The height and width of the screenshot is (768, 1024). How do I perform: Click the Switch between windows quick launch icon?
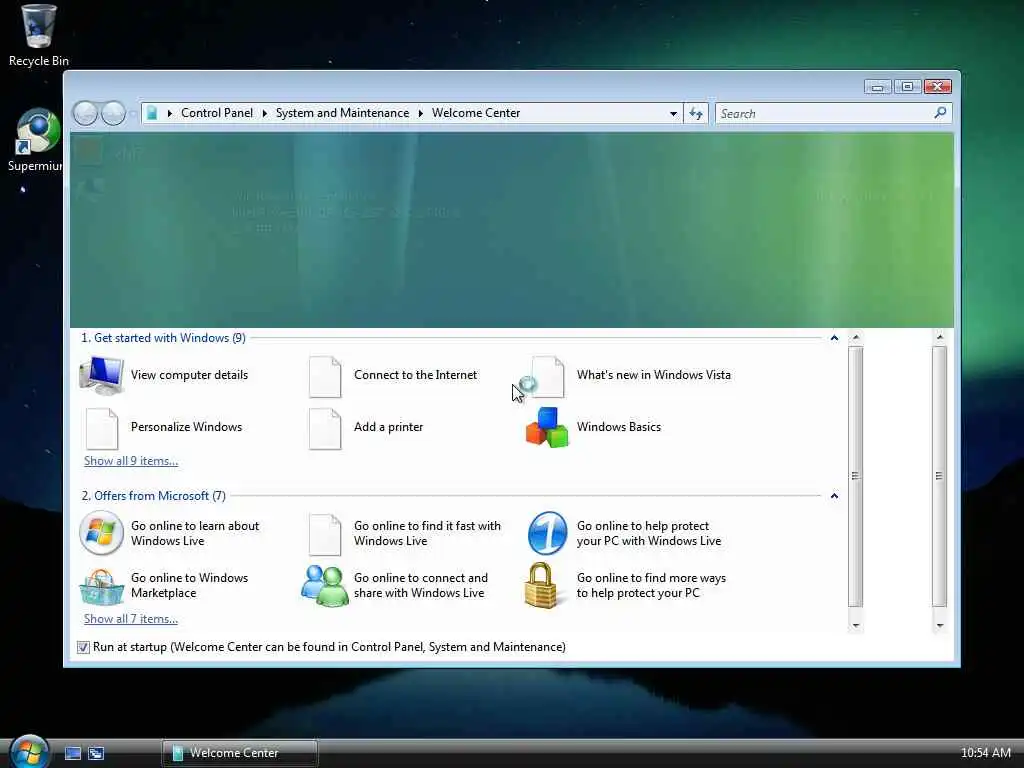(96, 753)
